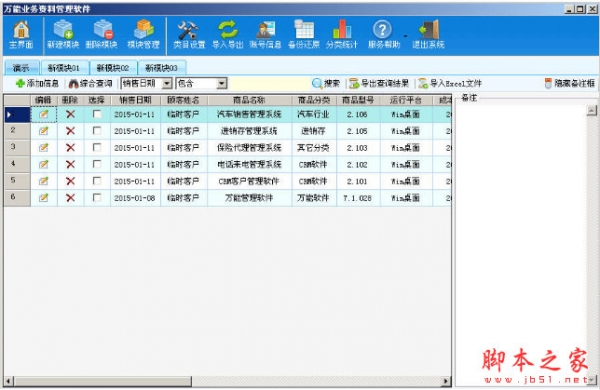This screenshot has width=600, height=390.
Task: Click the date cell 2015-01-08
Action: [x=135, y=198]
